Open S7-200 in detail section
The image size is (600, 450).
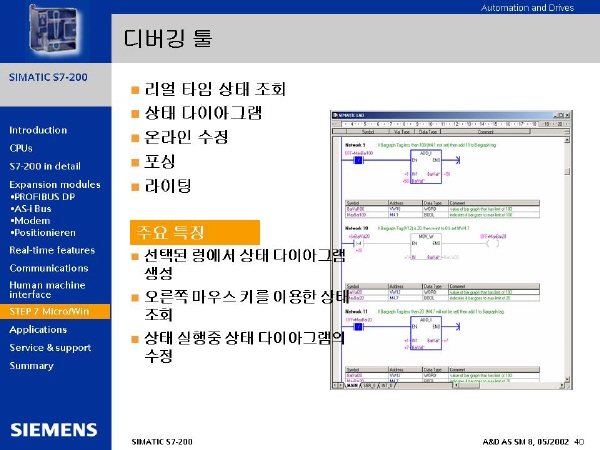point(45,166)
